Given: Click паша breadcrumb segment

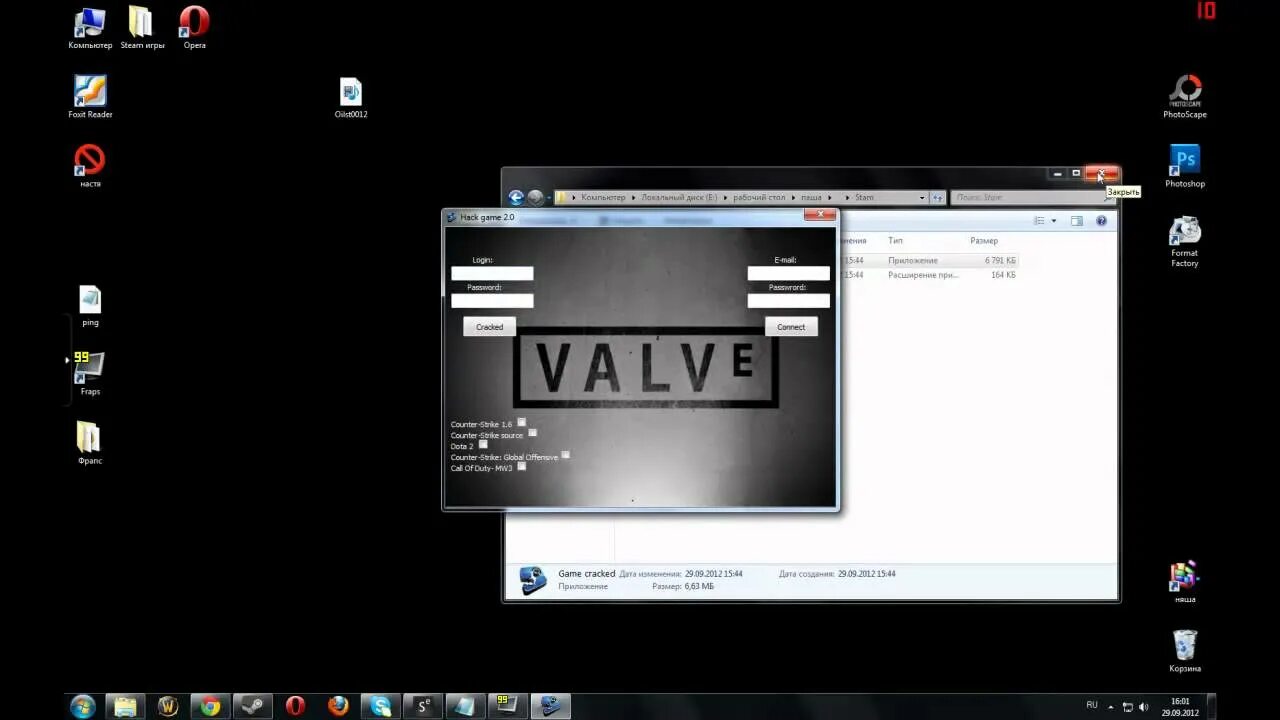Looking at the screenshot, I should tap(811, 198).
